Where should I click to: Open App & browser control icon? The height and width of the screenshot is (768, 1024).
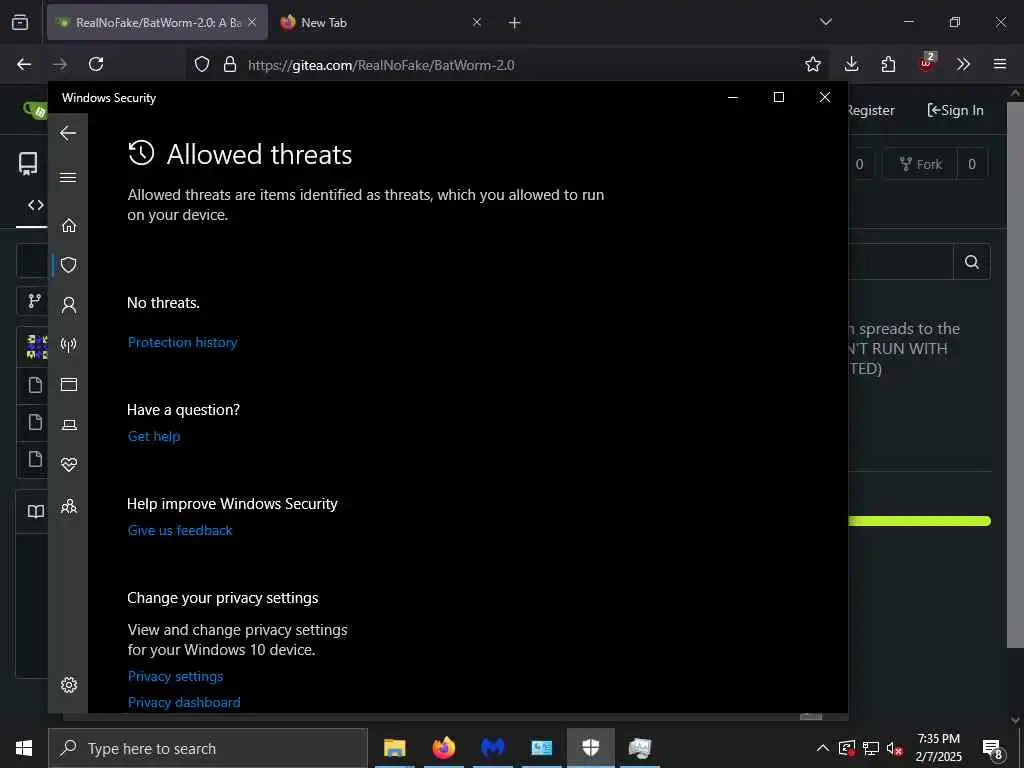[69, 385]
